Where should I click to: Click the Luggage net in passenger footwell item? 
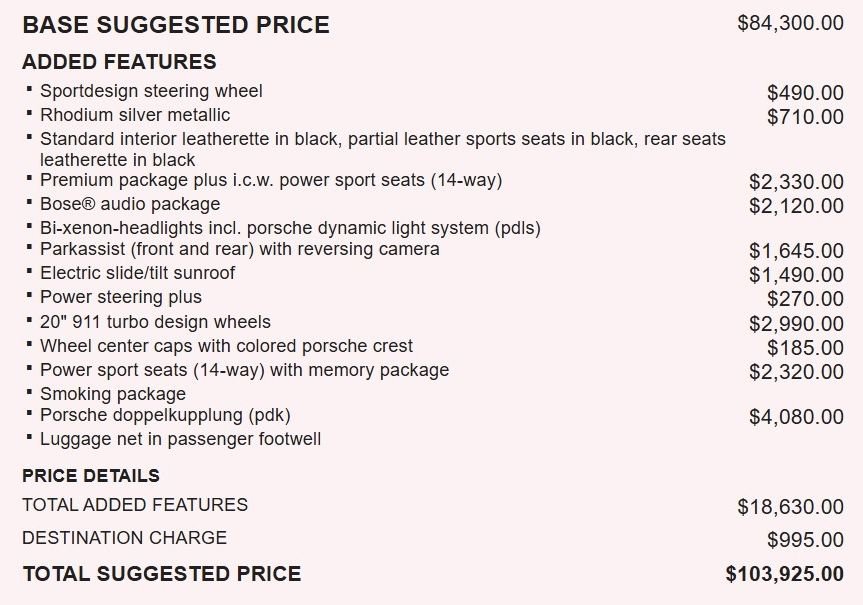point(181,439)
